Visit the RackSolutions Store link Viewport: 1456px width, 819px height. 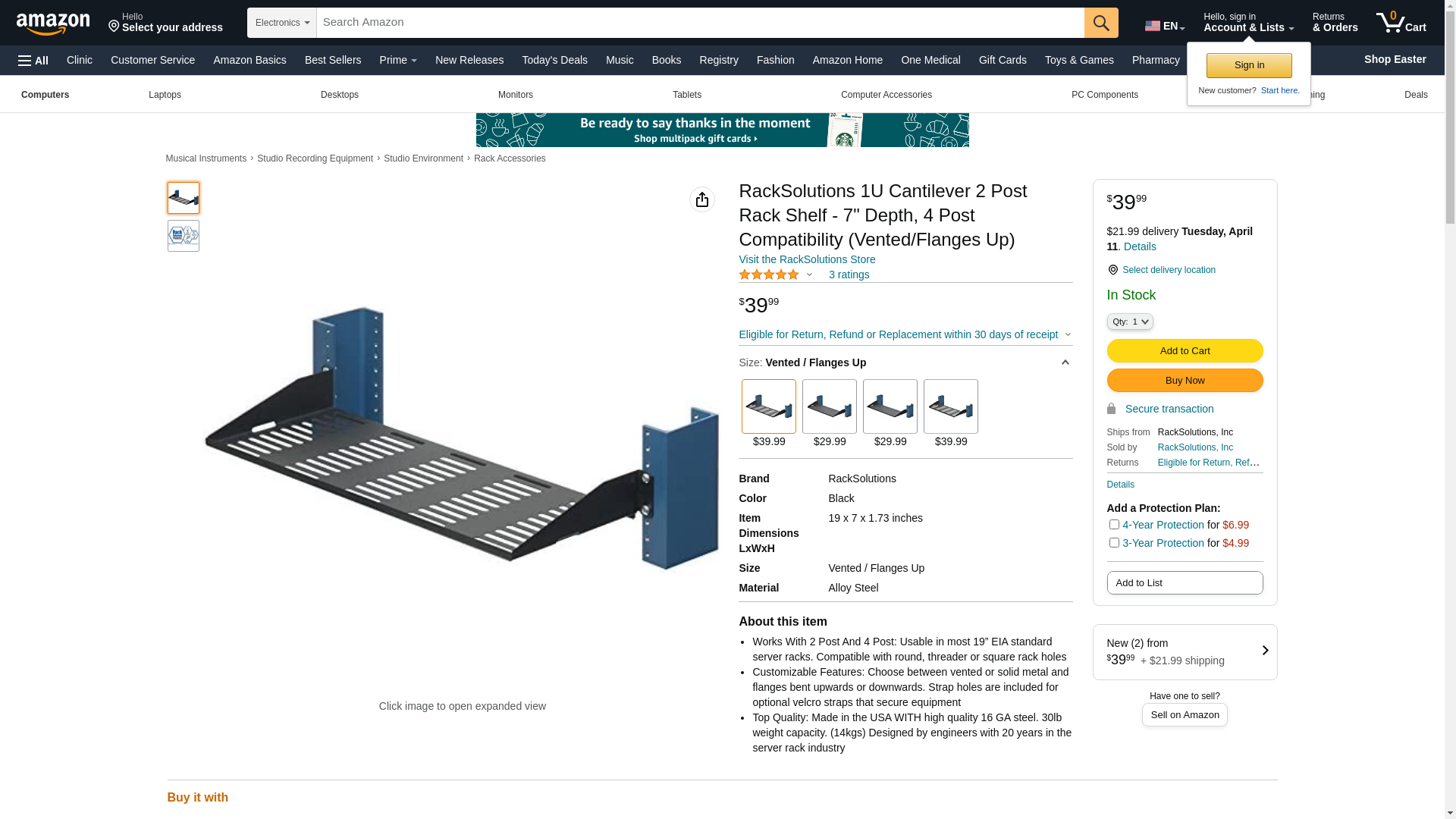pos(806,259)
